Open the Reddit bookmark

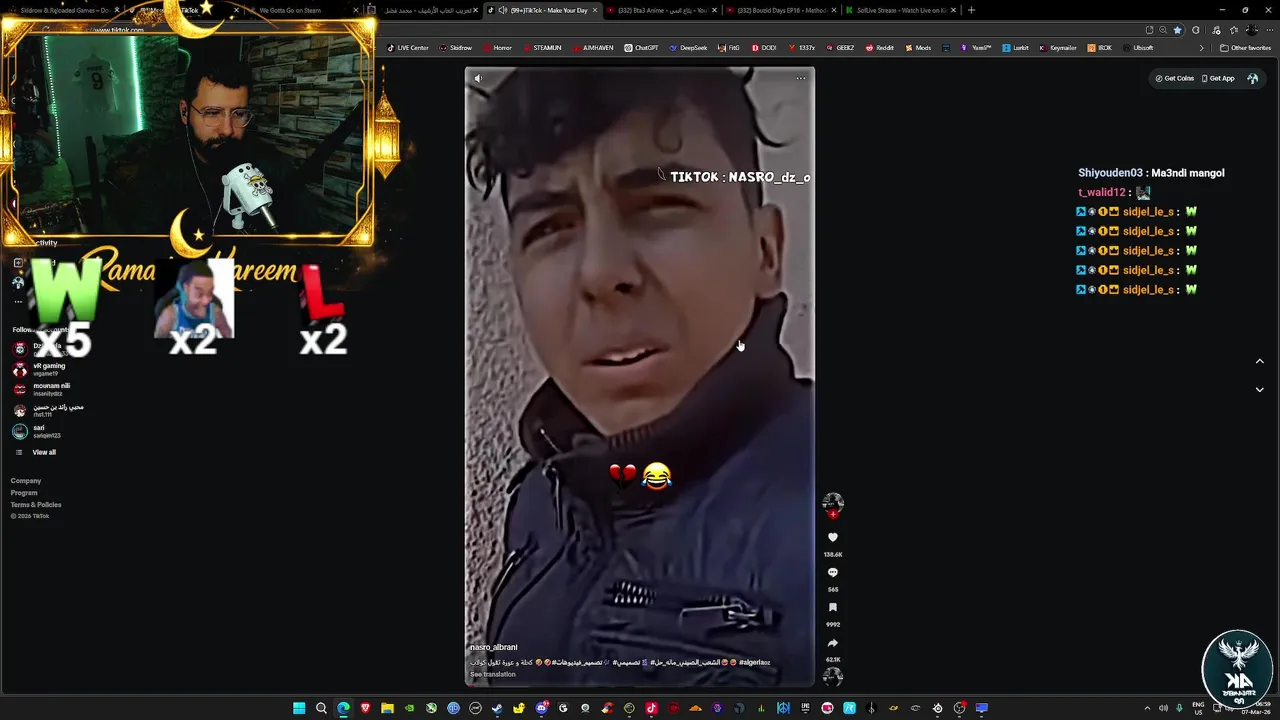tap(880, 48)
